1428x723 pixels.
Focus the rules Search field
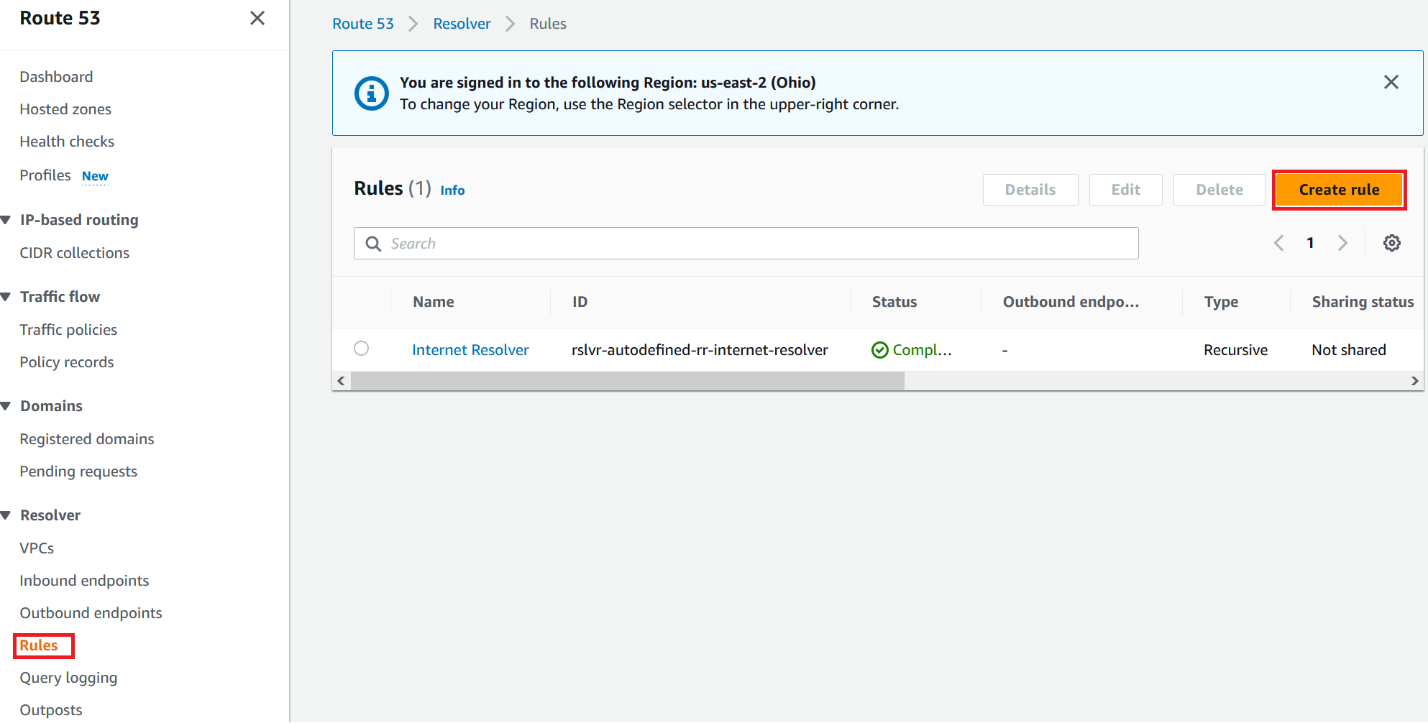pos(746,244)
